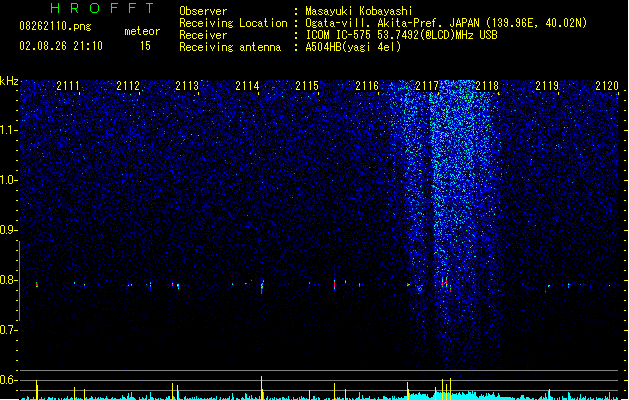Click the 1.0 kHz axis label
629x400 pixels.
coord(8,180)
